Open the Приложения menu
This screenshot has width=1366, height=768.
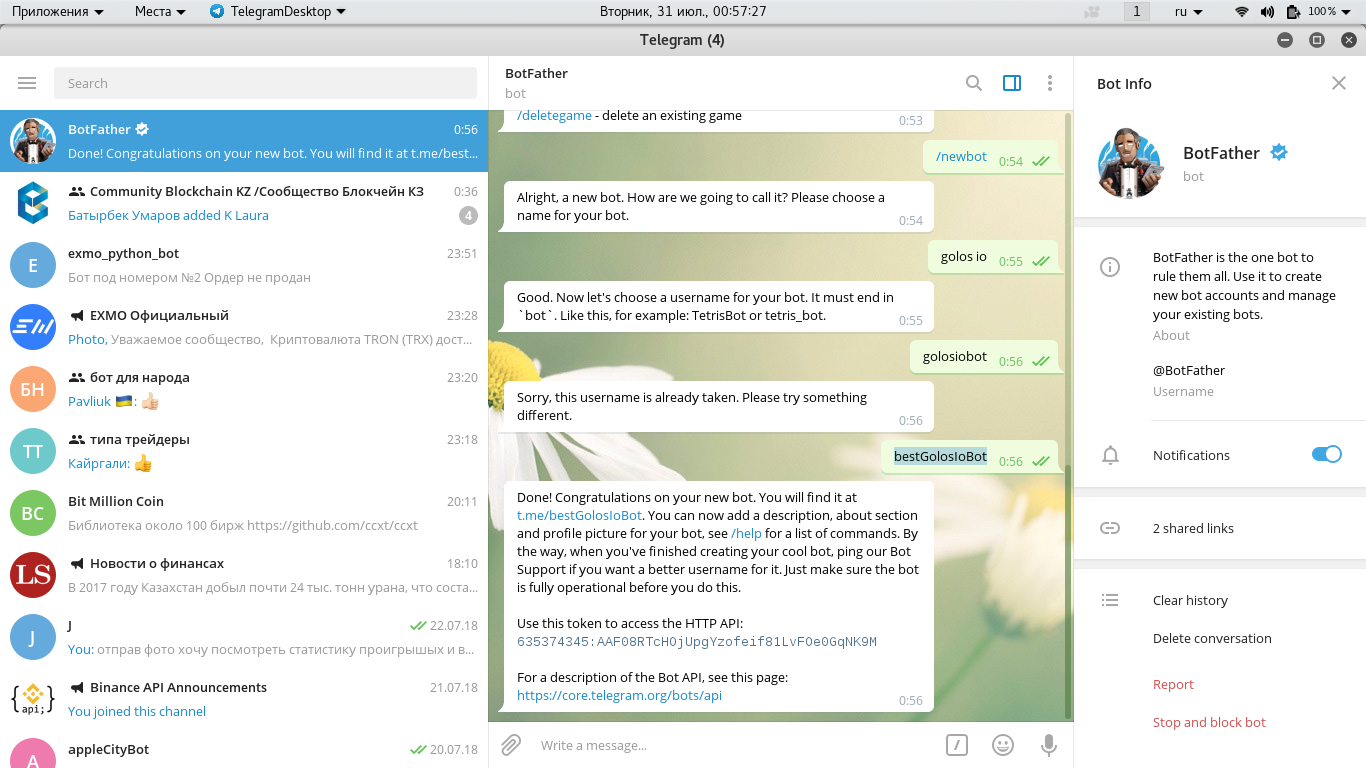57,12
